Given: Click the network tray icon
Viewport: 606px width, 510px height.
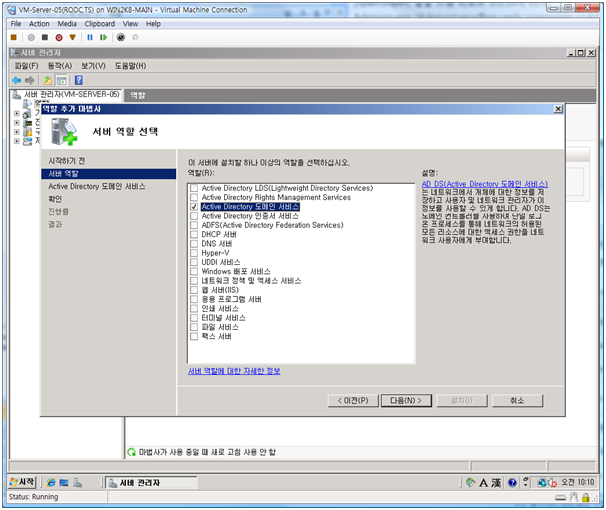Looking at the screenshot, I should (542, 483).
